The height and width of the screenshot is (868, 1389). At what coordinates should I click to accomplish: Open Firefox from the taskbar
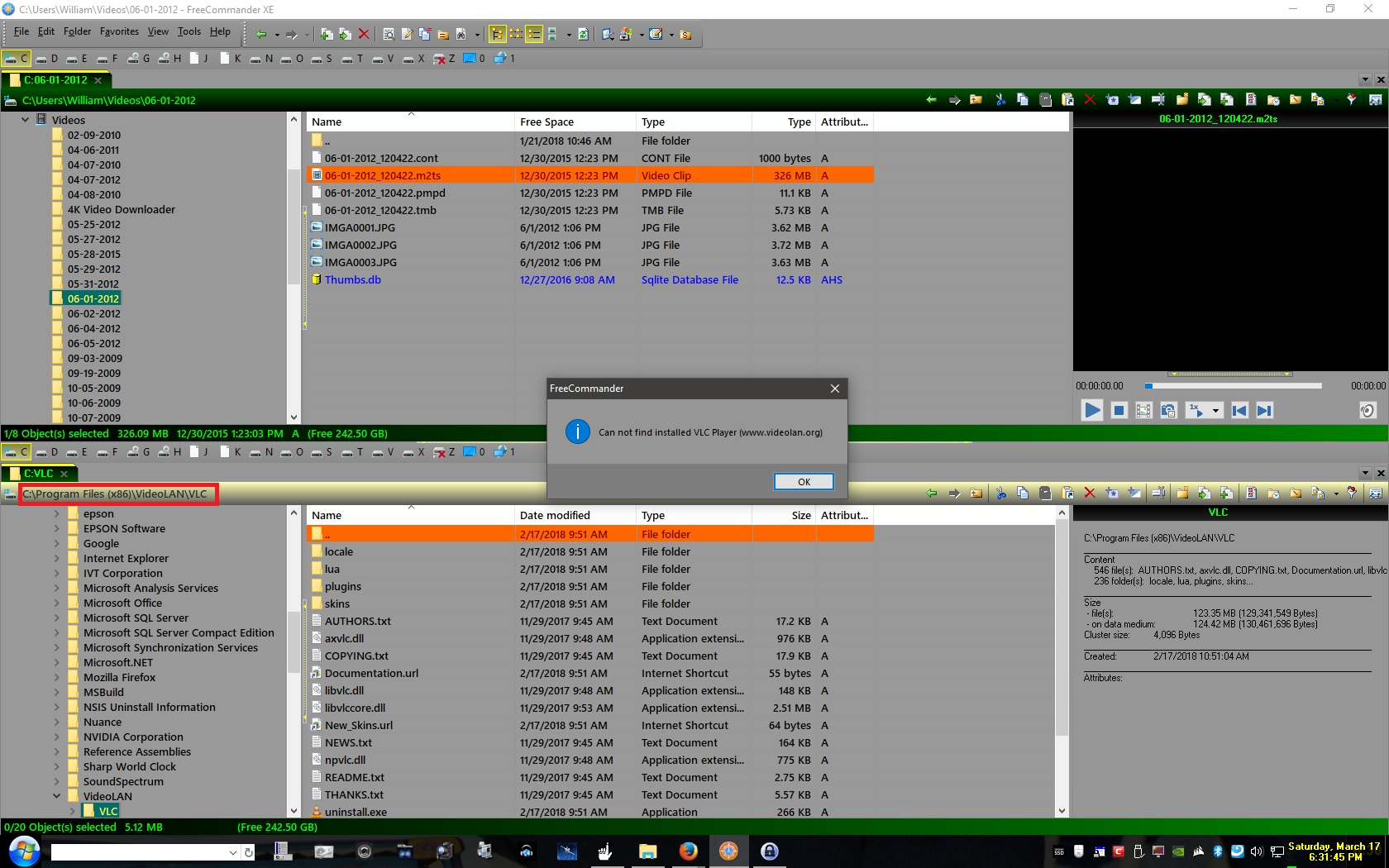pyautogui.click(x=688, y=851)
